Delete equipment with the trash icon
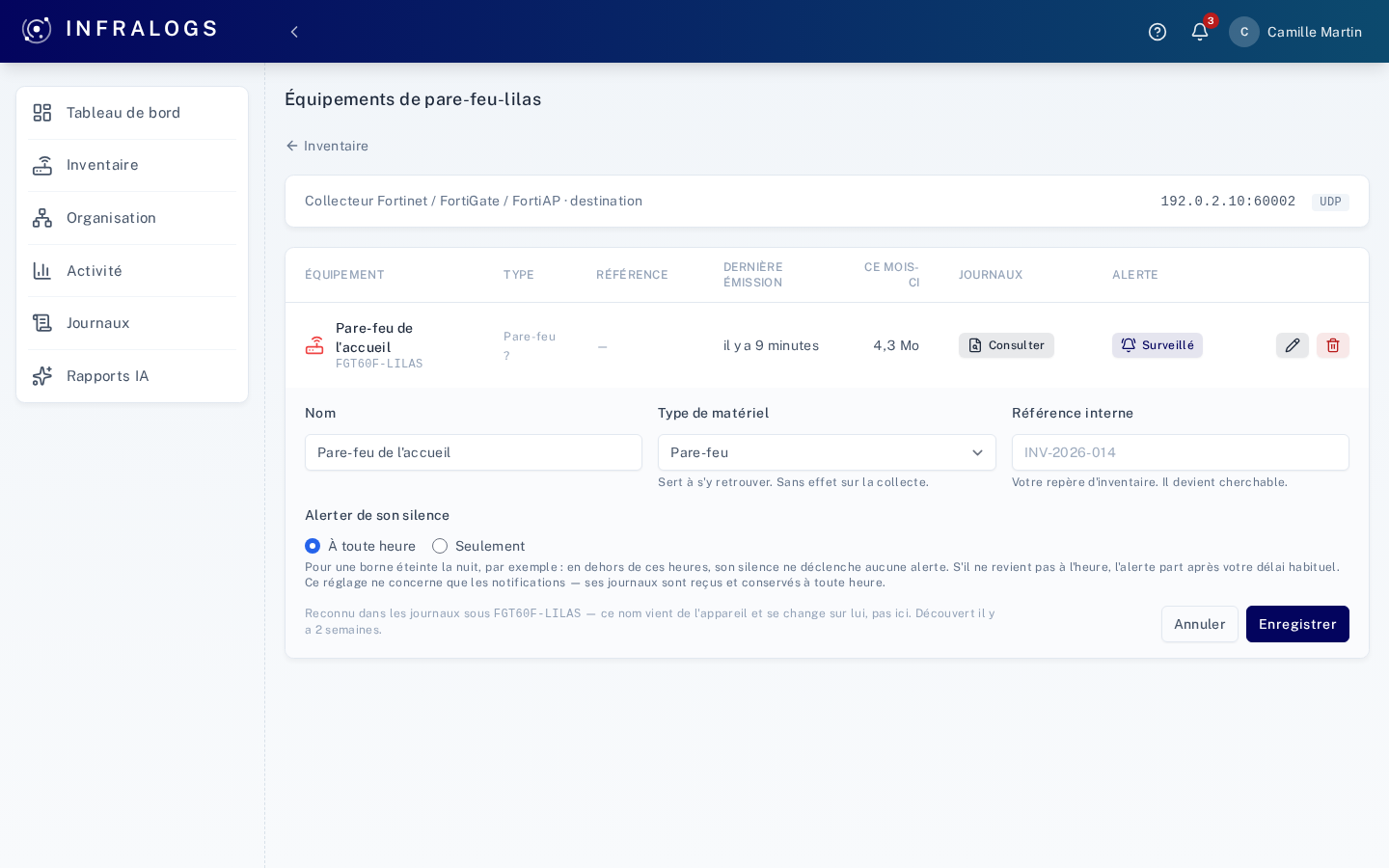The image size is (1389, 868). [1333, 345]
